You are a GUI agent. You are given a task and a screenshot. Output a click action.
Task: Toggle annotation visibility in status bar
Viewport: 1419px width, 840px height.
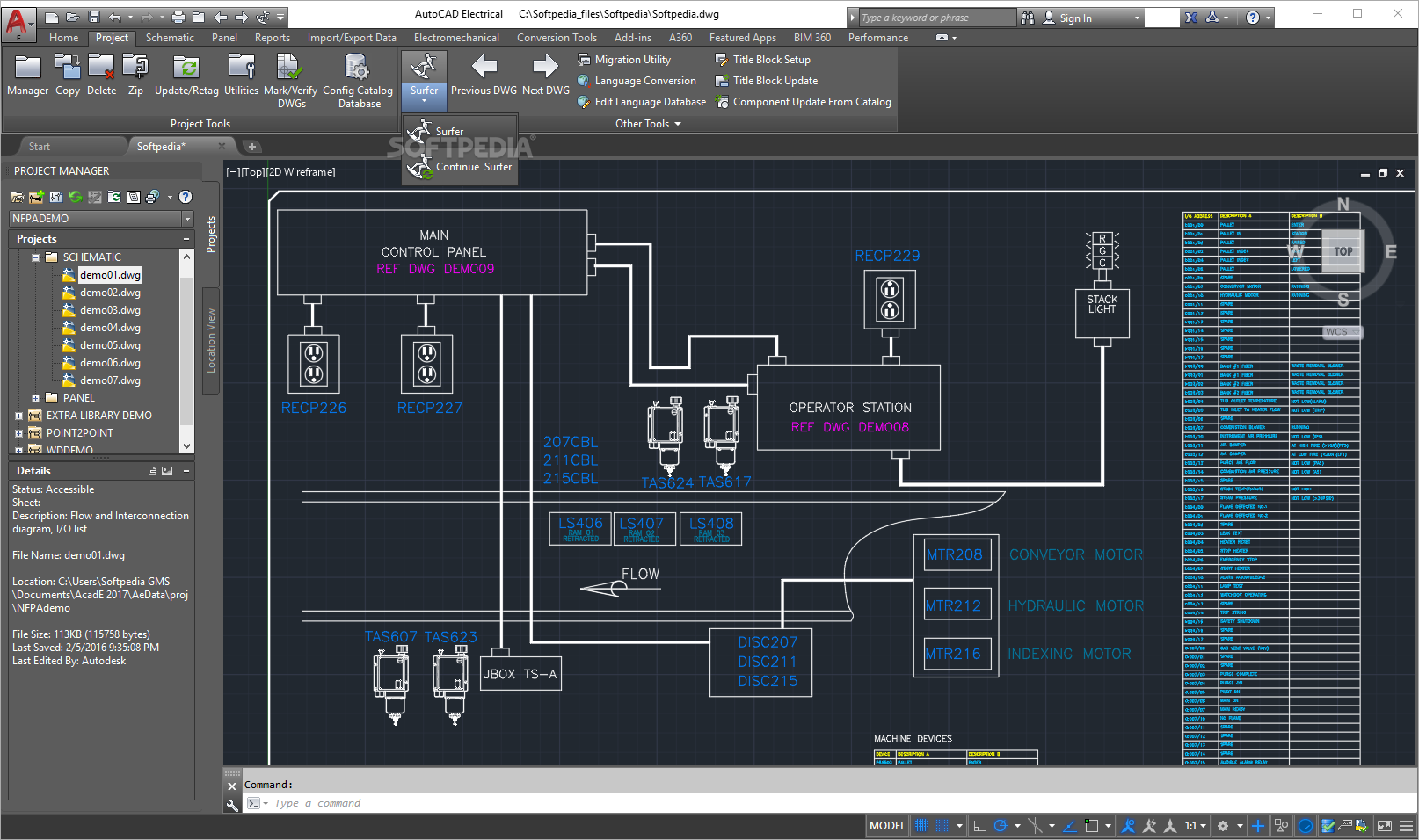1128,826
